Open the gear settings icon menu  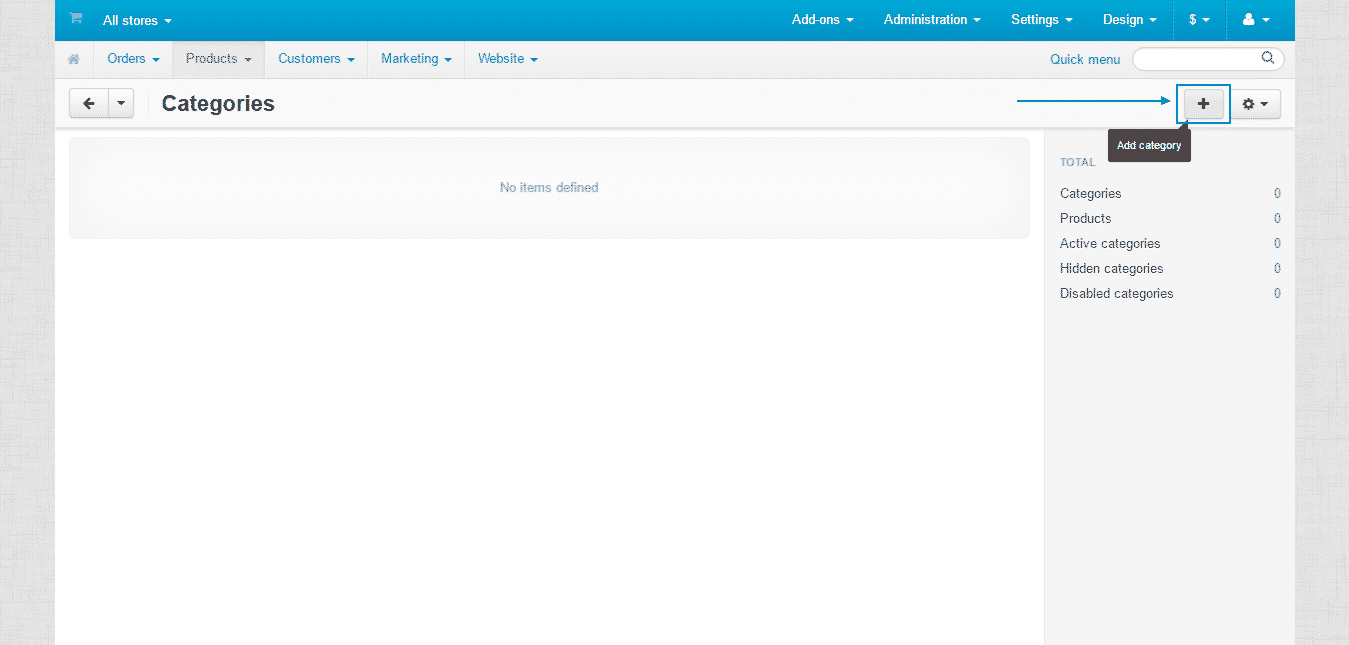tap(1255, 103)
